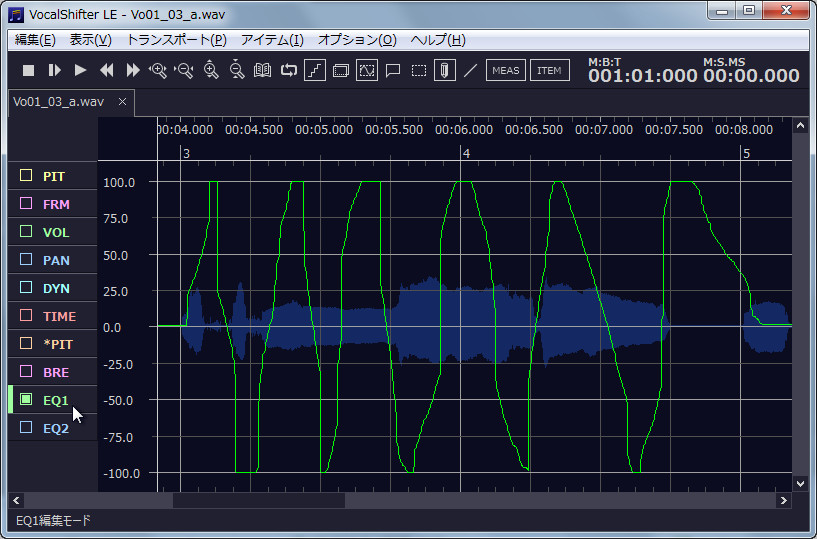This screenshot has width=817, height=539.
Task: Toggle the VOL checkbox
Action: (26, 231)
